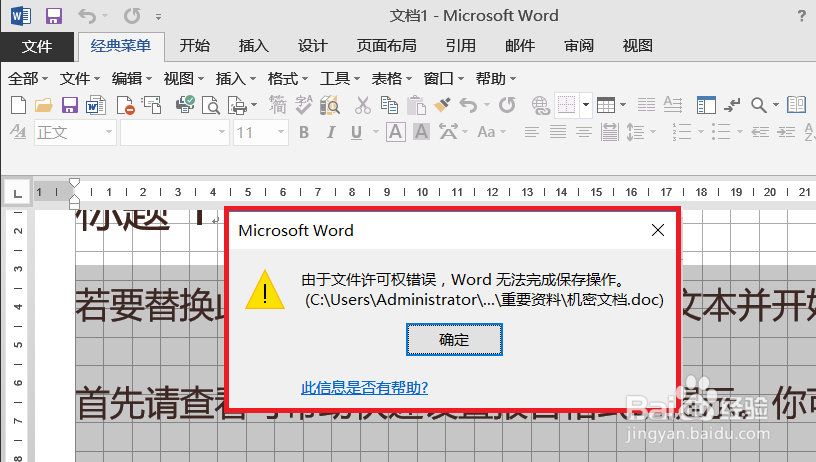Click the New blank document icon
816x462 pixels.
[18, 105]
